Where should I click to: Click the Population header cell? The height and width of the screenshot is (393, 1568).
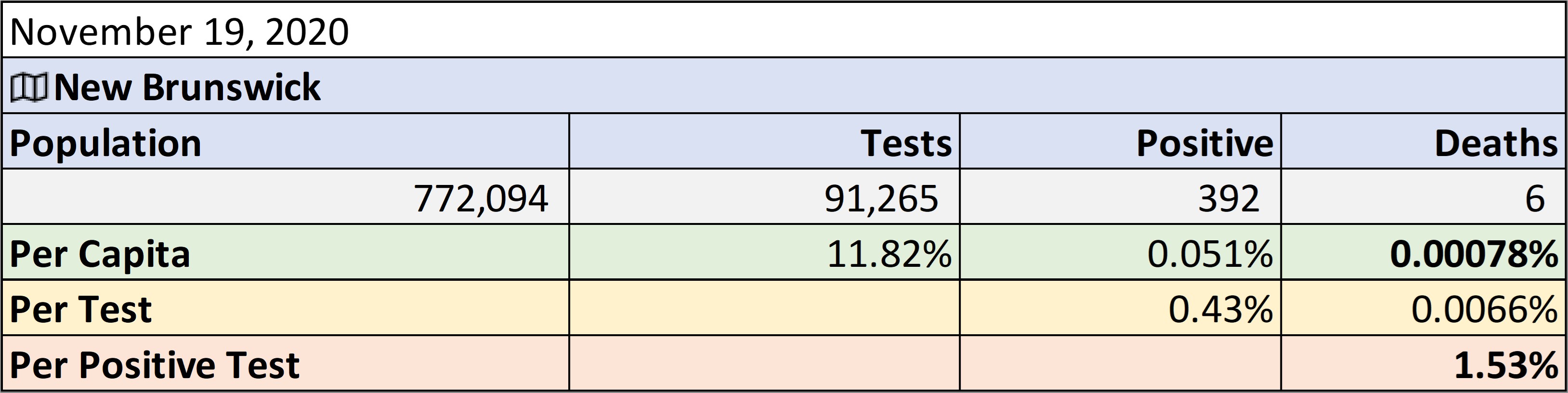pyautogui.click(x=286, y=141)
